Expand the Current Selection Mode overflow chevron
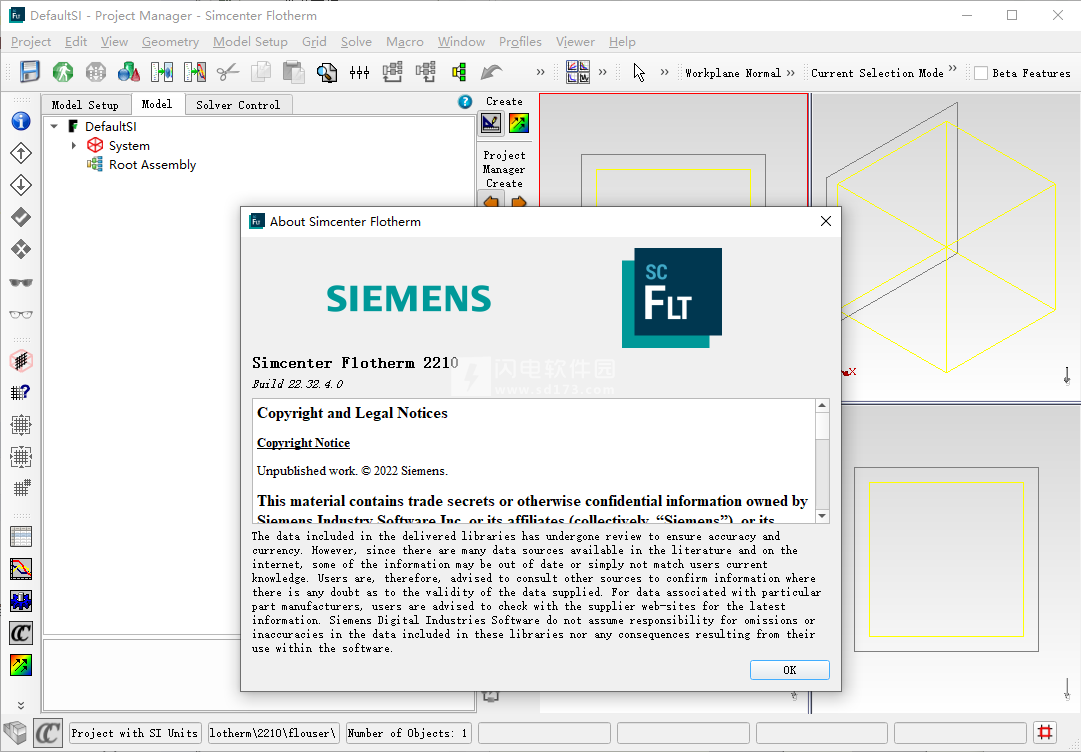The width and height of the screenshot is (1081, 752). [952, 68]
